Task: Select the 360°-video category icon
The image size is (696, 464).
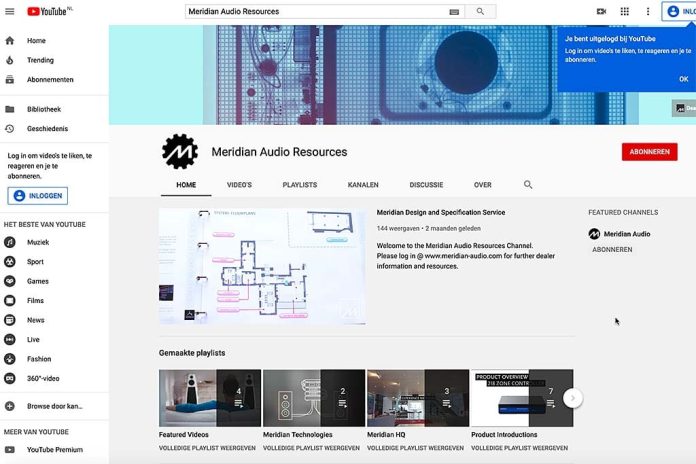Action: (x=9, y=378)
